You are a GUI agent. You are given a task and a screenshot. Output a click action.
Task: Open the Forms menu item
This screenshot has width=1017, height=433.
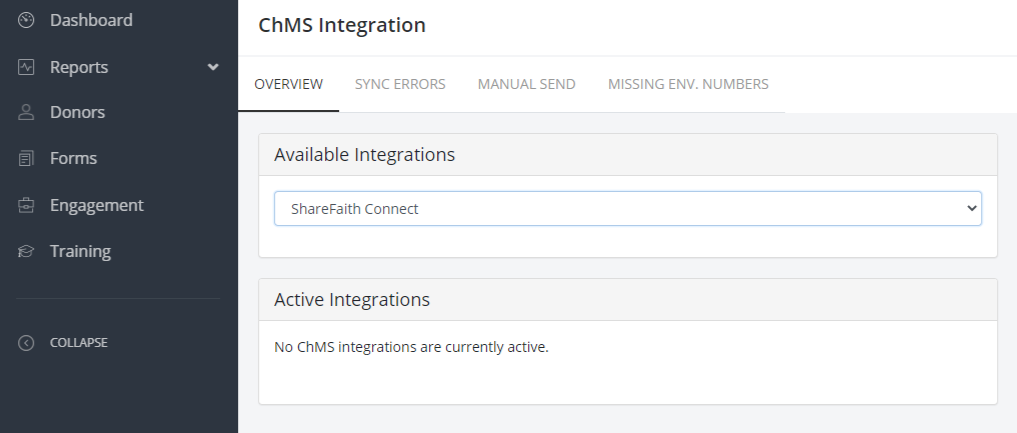pyautogui.click(x=73, y=158)
